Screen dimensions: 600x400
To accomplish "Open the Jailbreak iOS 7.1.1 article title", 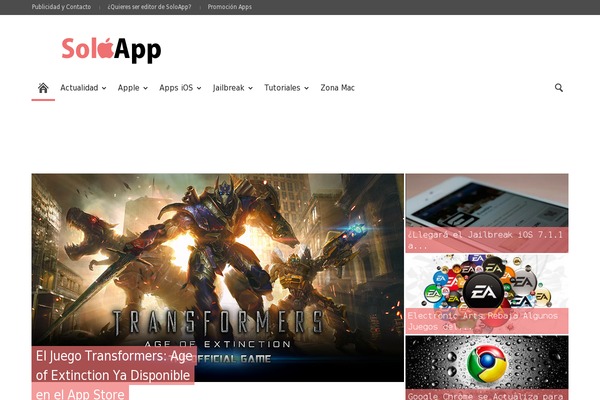I will pos(486,240).
